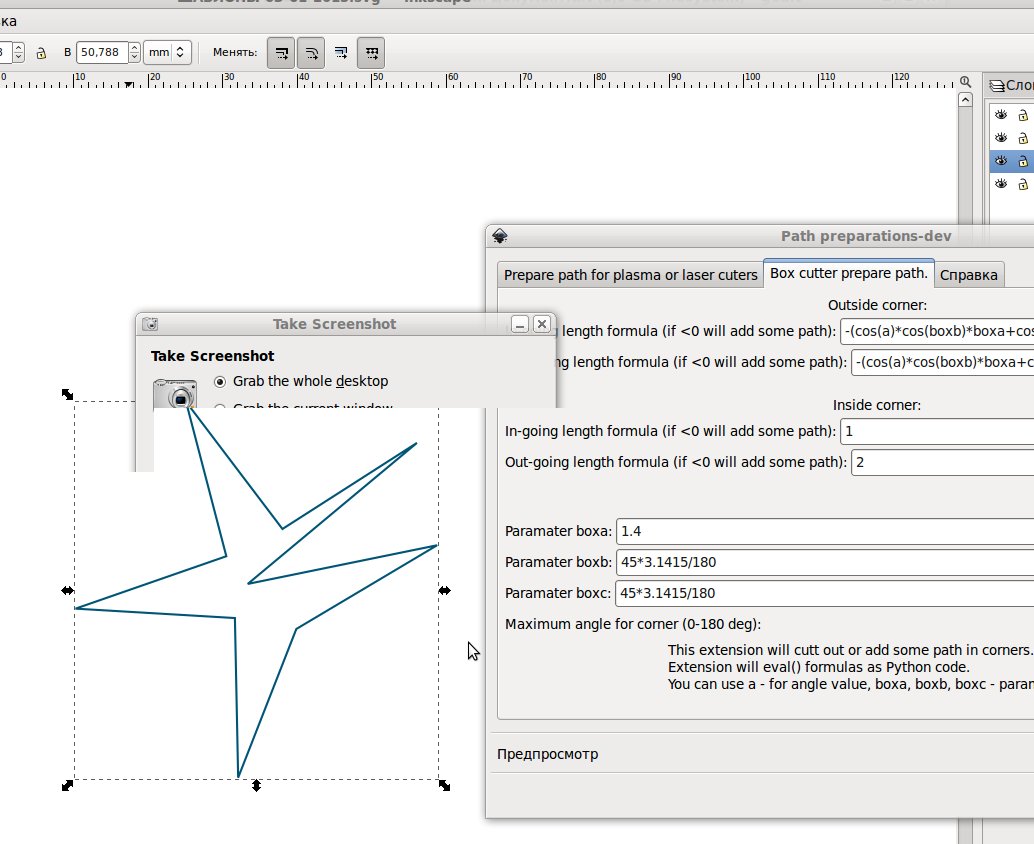Image resolution: width=1034 pixels, height=844 pixels.
Task: Click the Take Screenshot window titlebar icon
Action: click(x=150, y=324)
